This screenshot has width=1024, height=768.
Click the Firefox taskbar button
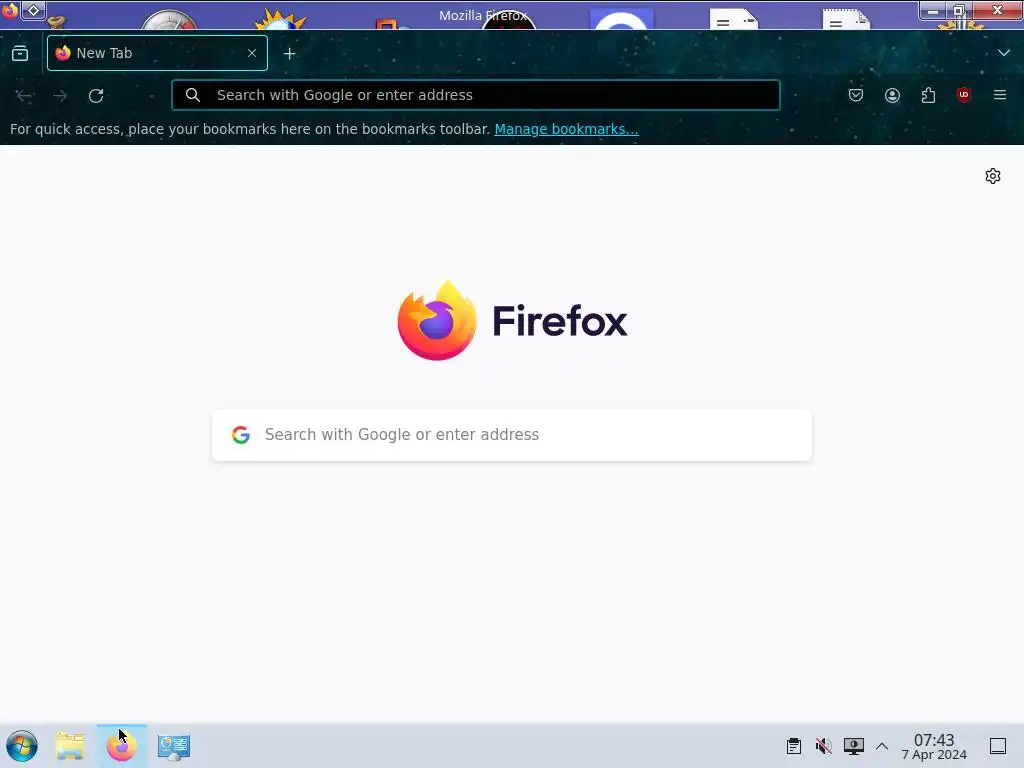coord(121,746)
